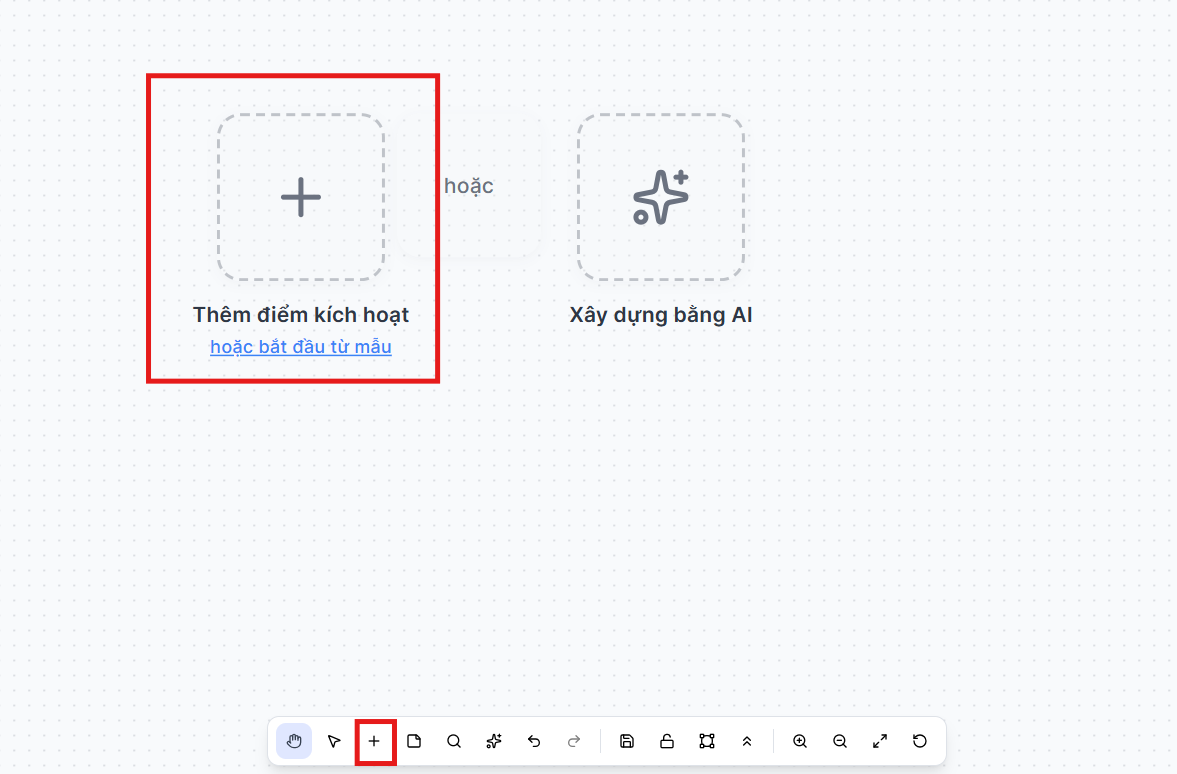1177x774 pixels.
Task: Activate the pointer selection tool
Action: (334, 741)
